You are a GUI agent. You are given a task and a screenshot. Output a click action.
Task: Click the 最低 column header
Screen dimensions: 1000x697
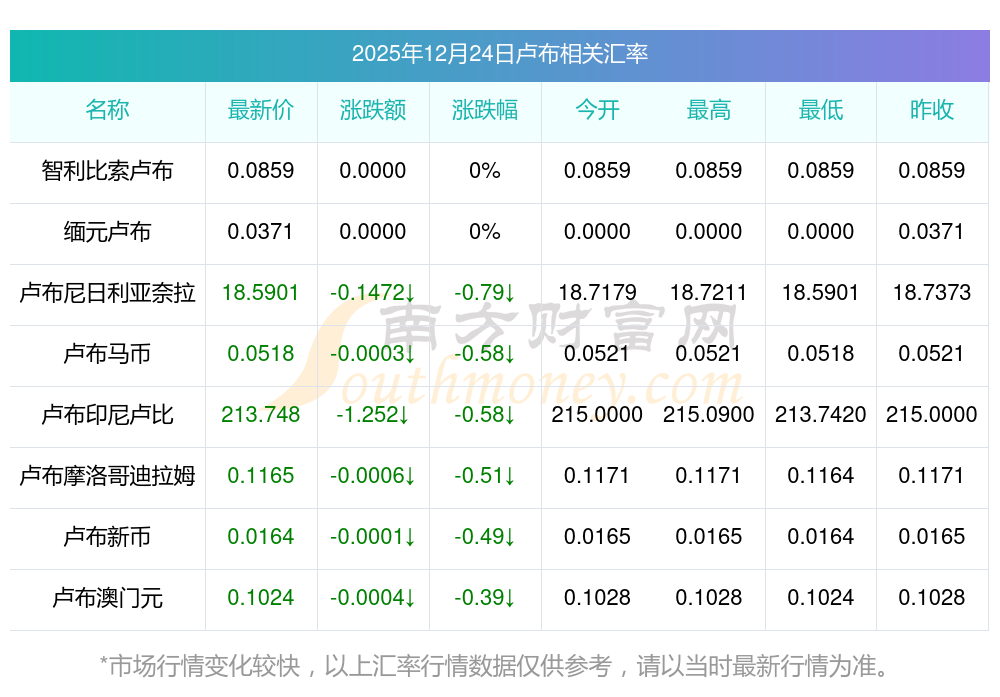click(821, 110)
